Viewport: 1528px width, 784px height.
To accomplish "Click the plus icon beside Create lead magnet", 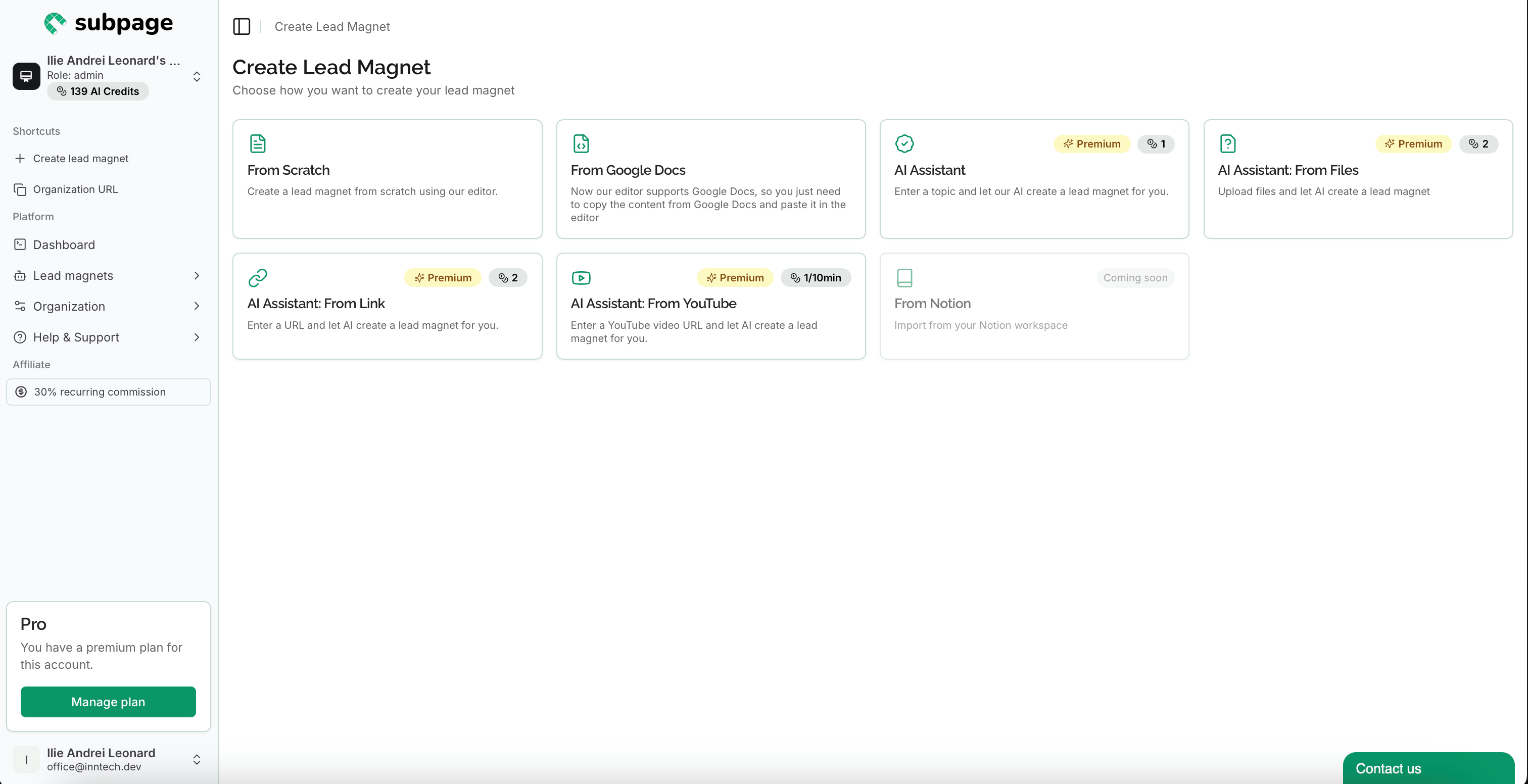I will pyautogui.click(x=20, y=158).
